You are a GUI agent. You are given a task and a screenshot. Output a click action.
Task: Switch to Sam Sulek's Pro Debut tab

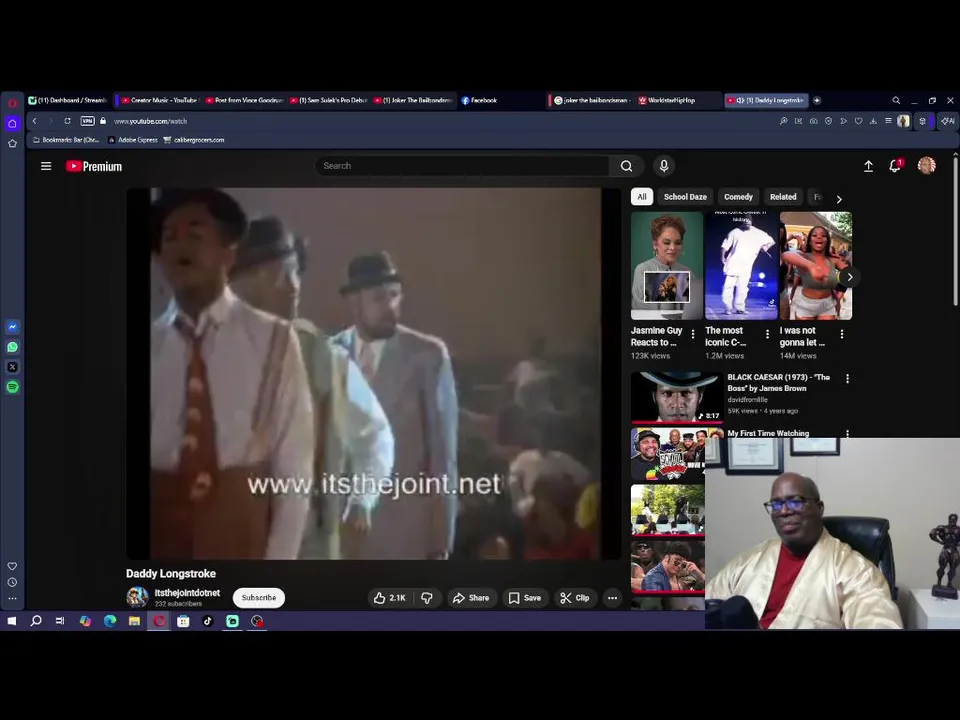pyautogui.click(x=329, y=100)
